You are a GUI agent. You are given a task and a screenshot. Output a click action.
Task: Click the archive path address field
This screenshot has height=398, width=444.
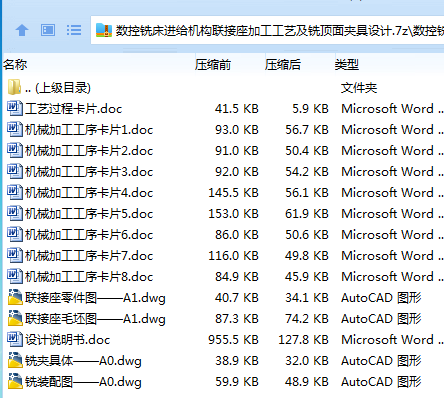point(267,30)
